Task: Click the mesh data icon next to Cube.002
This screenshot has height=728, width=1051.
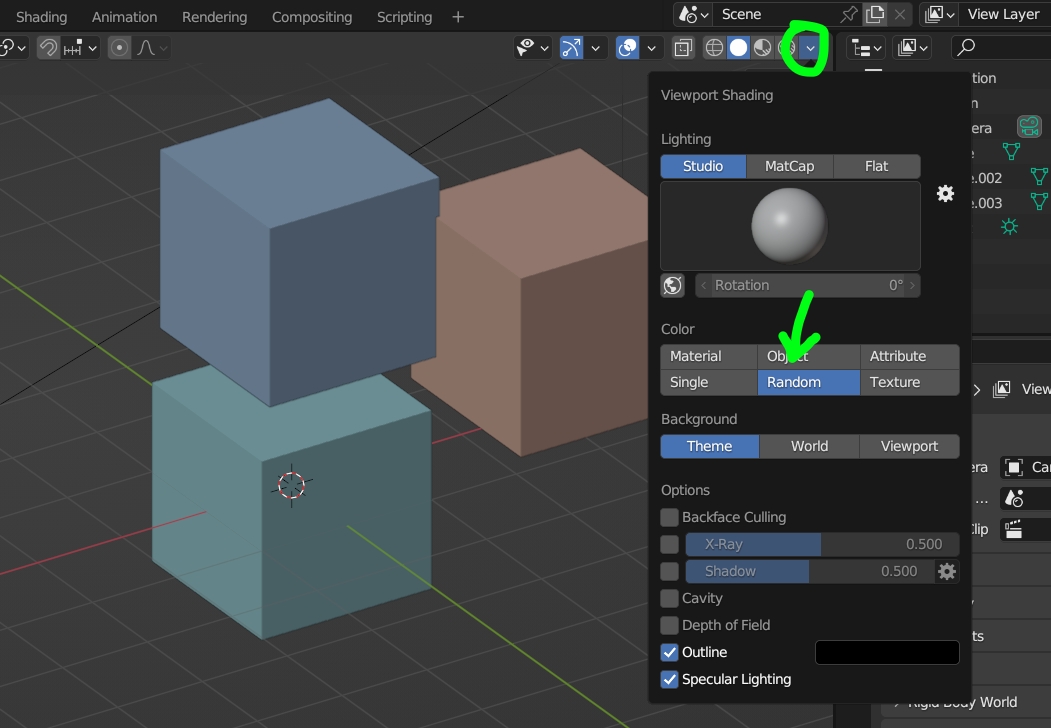Action: tap(1039, 177)
